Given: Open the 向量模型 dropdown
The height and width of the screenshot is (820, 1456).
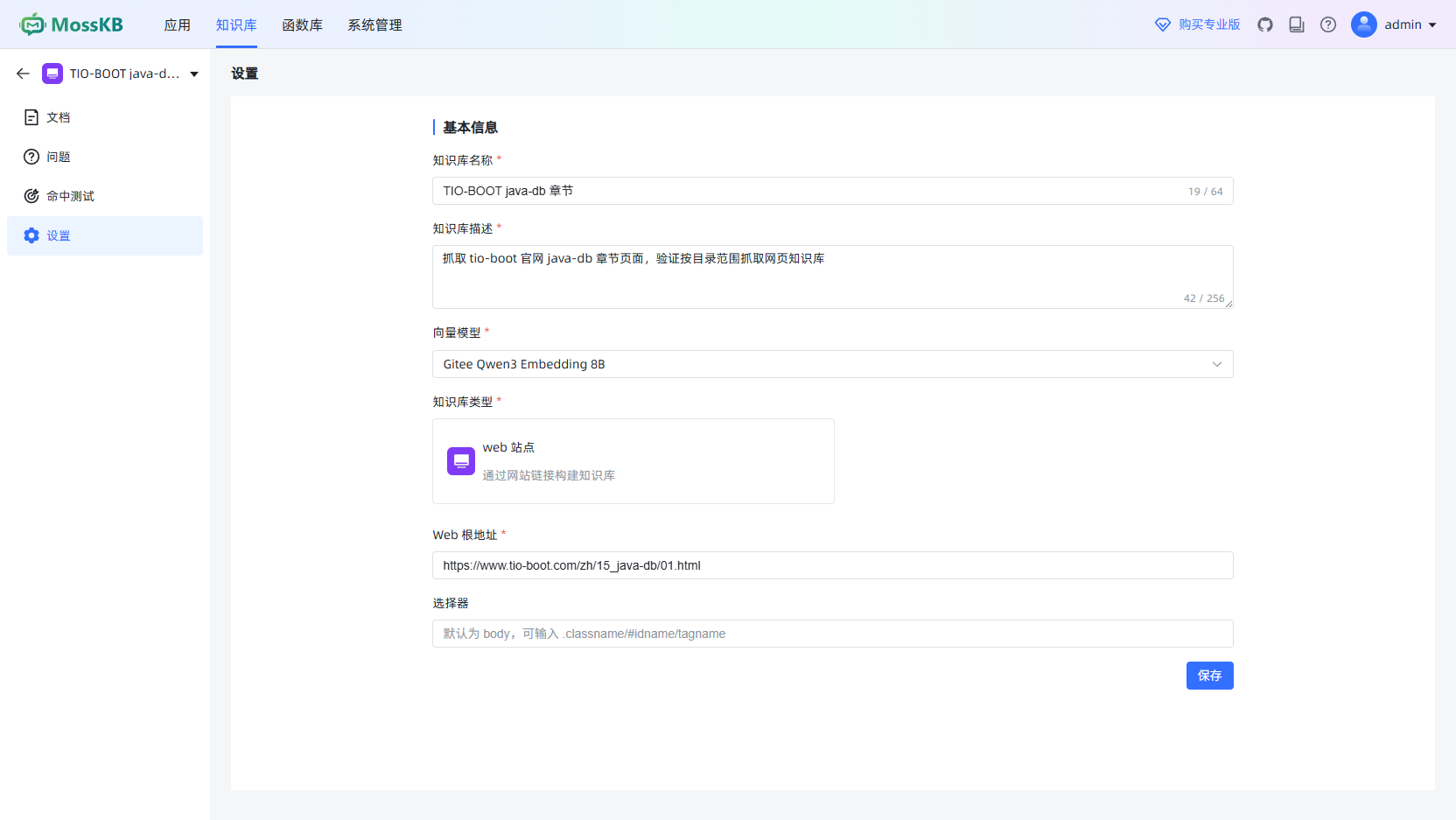Looking at the screenshot, I should click(x=833, y=364).
